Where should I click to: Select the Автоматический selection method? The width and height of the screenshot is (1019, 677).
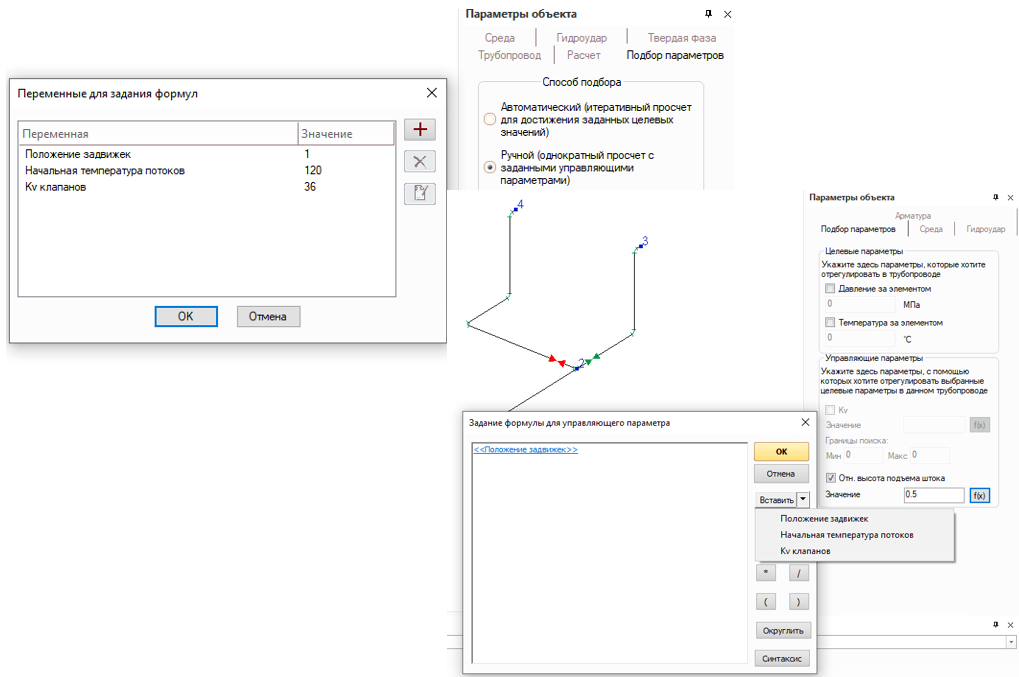coord(490,119)
